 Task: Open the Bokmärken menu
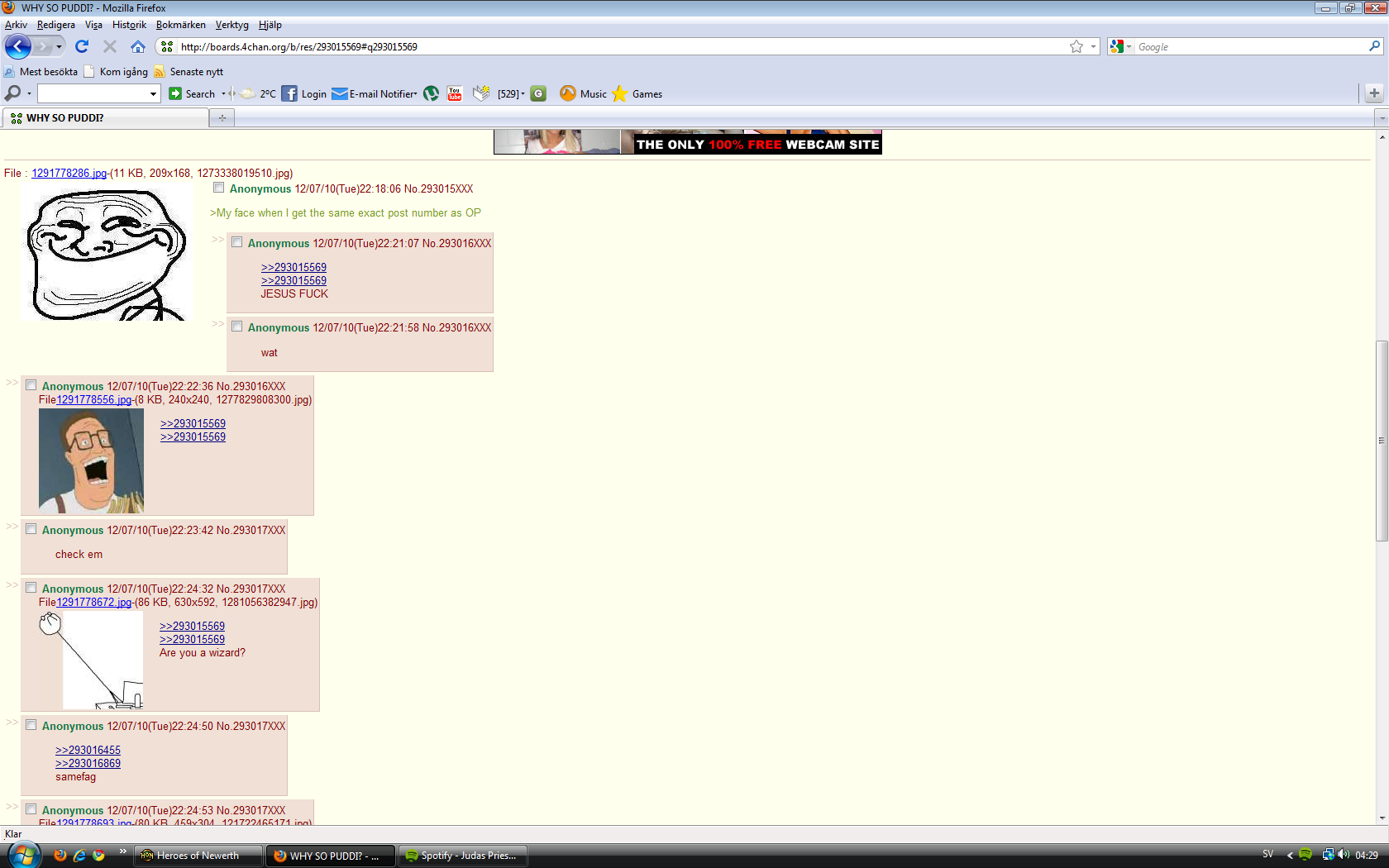[181, 25]
